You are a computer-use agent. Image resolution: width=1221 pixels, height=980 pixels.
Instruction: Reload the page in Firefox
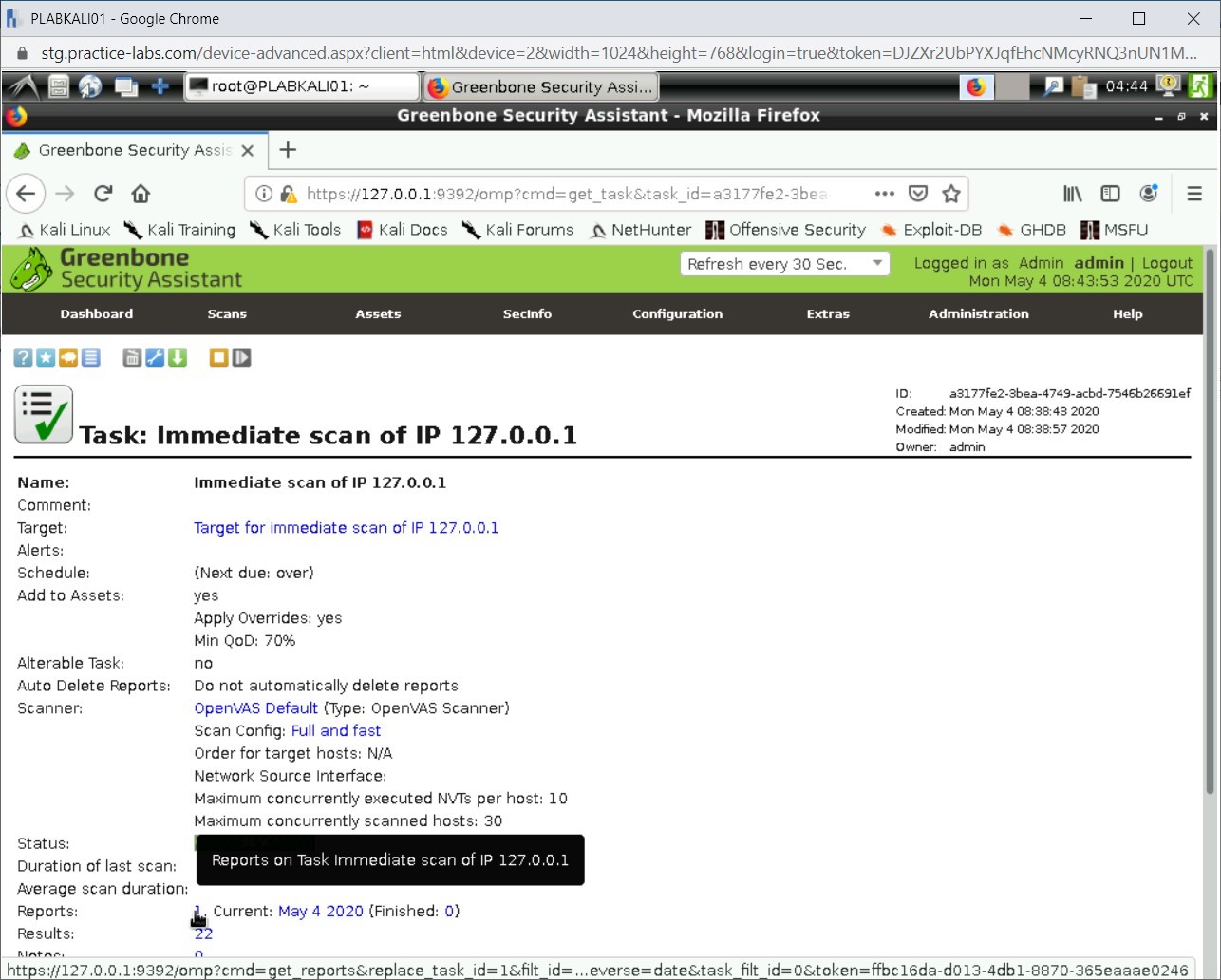103,194
